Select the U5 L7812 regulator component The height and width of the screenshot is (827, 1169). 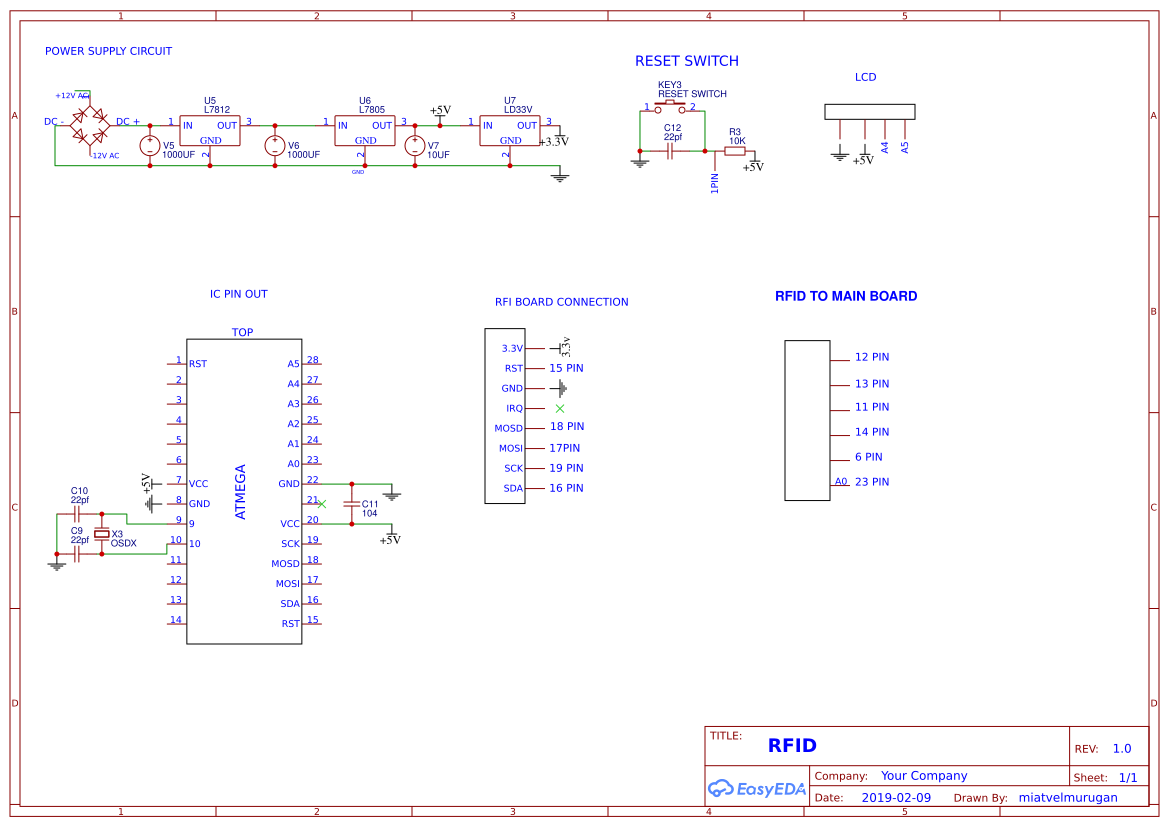[209, 131]
